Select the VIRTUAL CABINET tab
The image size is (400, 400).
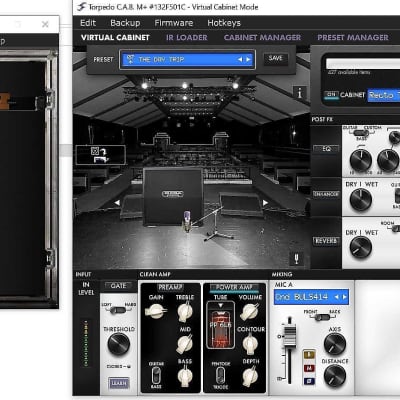click(115, 38)
